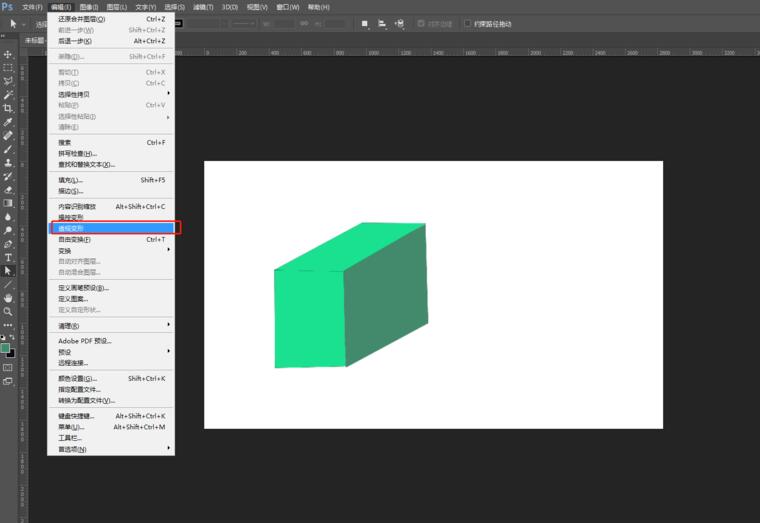Select the Hand tool
This screenshot has height=523, width=760.
pyautogui.click(x=8, y=298)
